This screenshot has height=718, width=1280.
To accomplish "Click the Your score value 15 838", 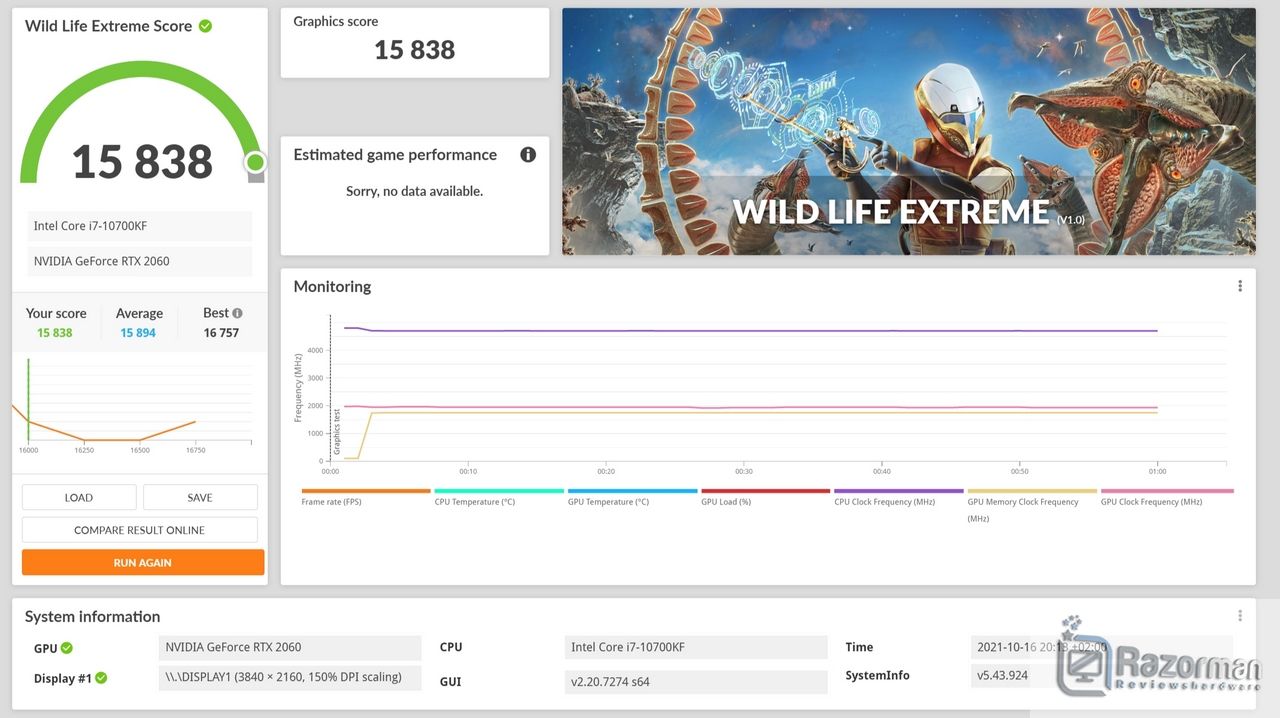I will 55,333.
